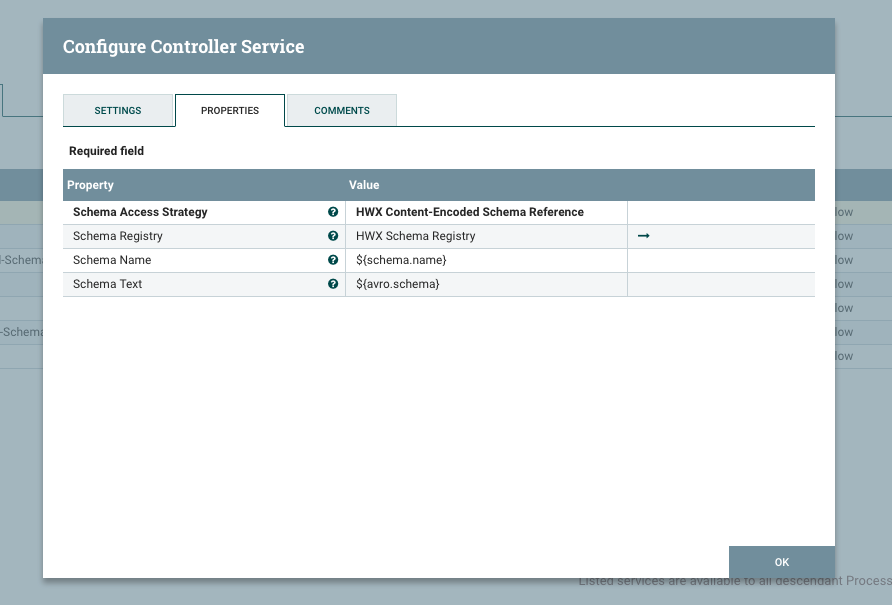Click help icon beside Schema Text
The height and width of the screenshot is (605, 892).
click(x=333, y=284)
